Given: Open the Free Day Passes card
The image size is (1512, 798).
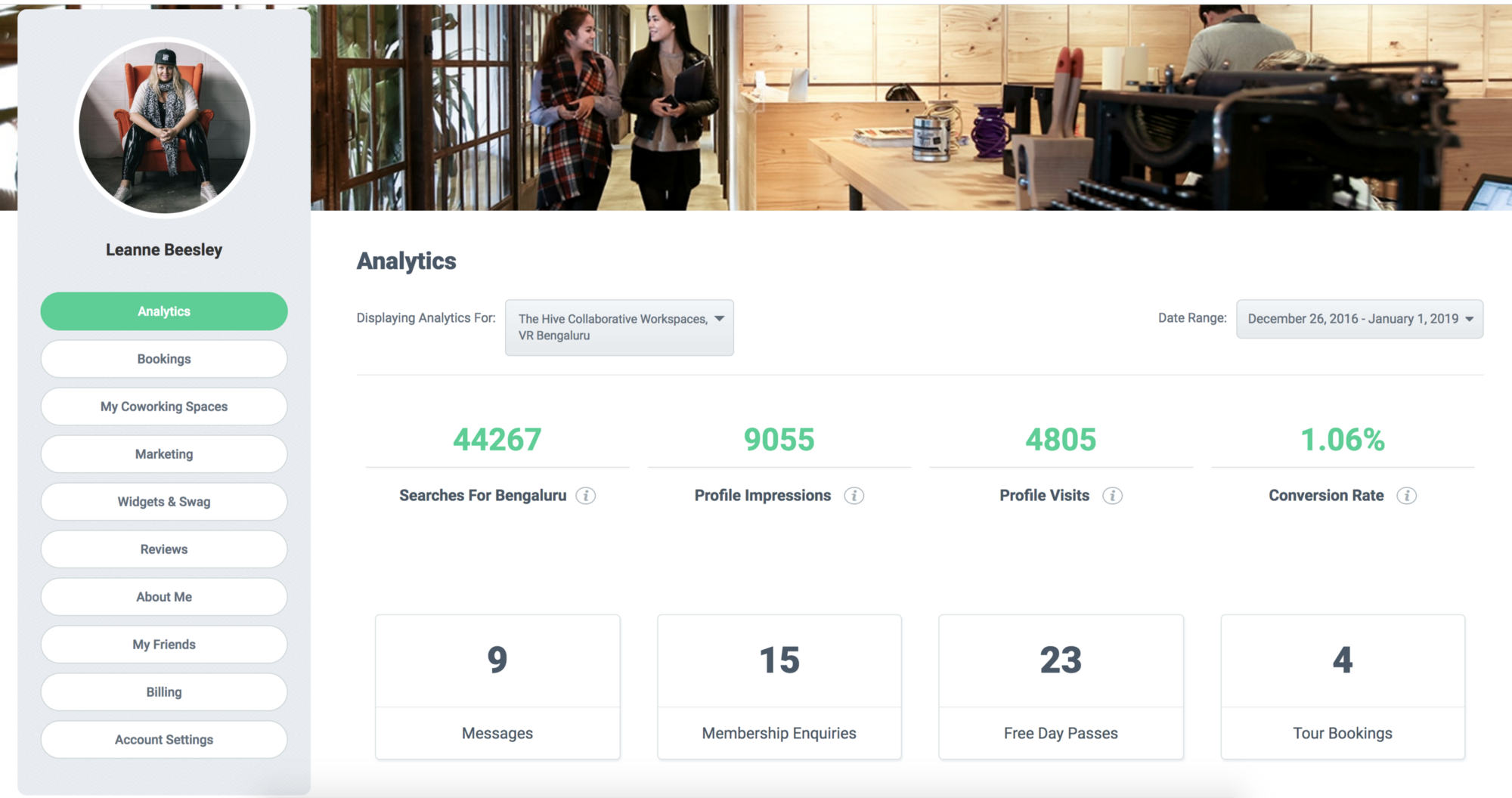Looking at the screenshot, I should point(1061,687).
